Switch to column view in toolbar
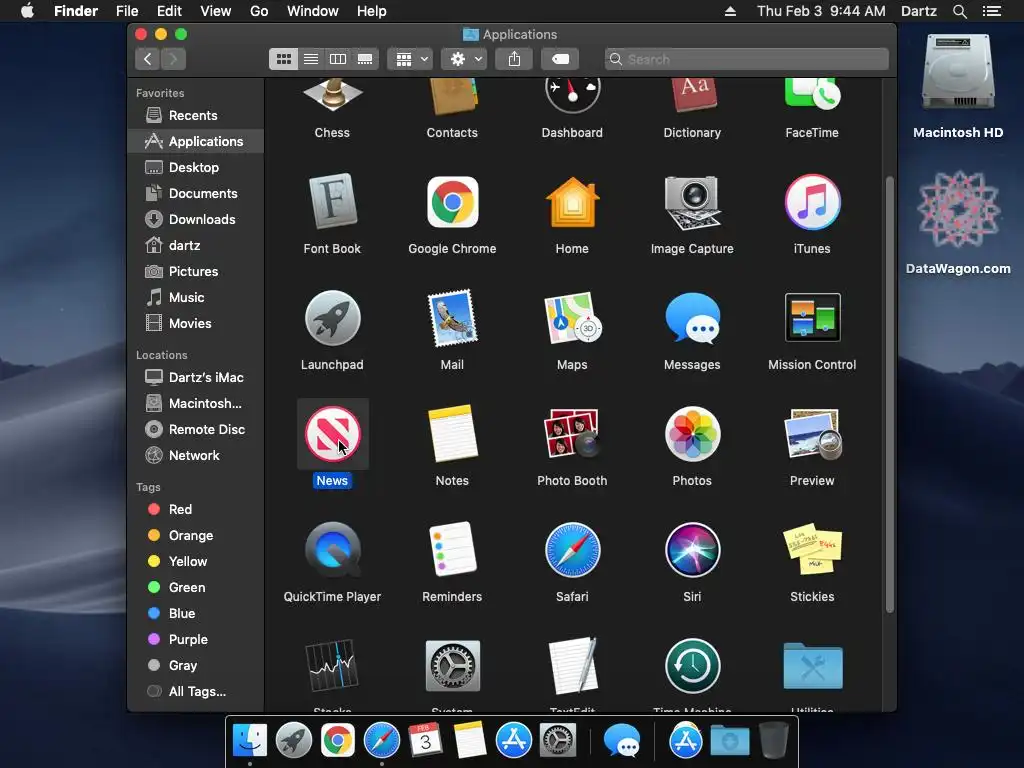Screen dimensions: 1024x768 [x=338, y=59]
